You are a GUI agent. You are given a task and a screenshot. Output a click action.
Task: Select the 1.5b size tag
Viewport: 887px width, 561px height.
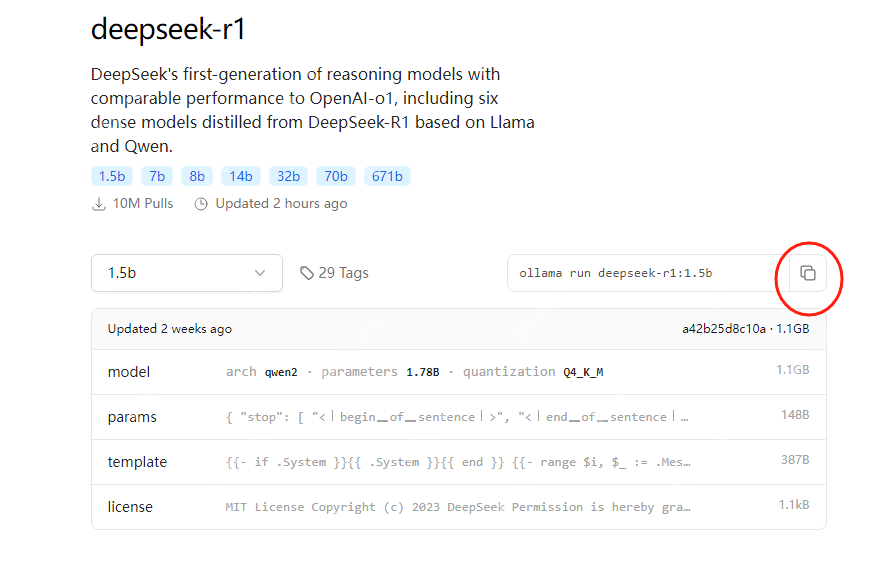tap(112, 176)
